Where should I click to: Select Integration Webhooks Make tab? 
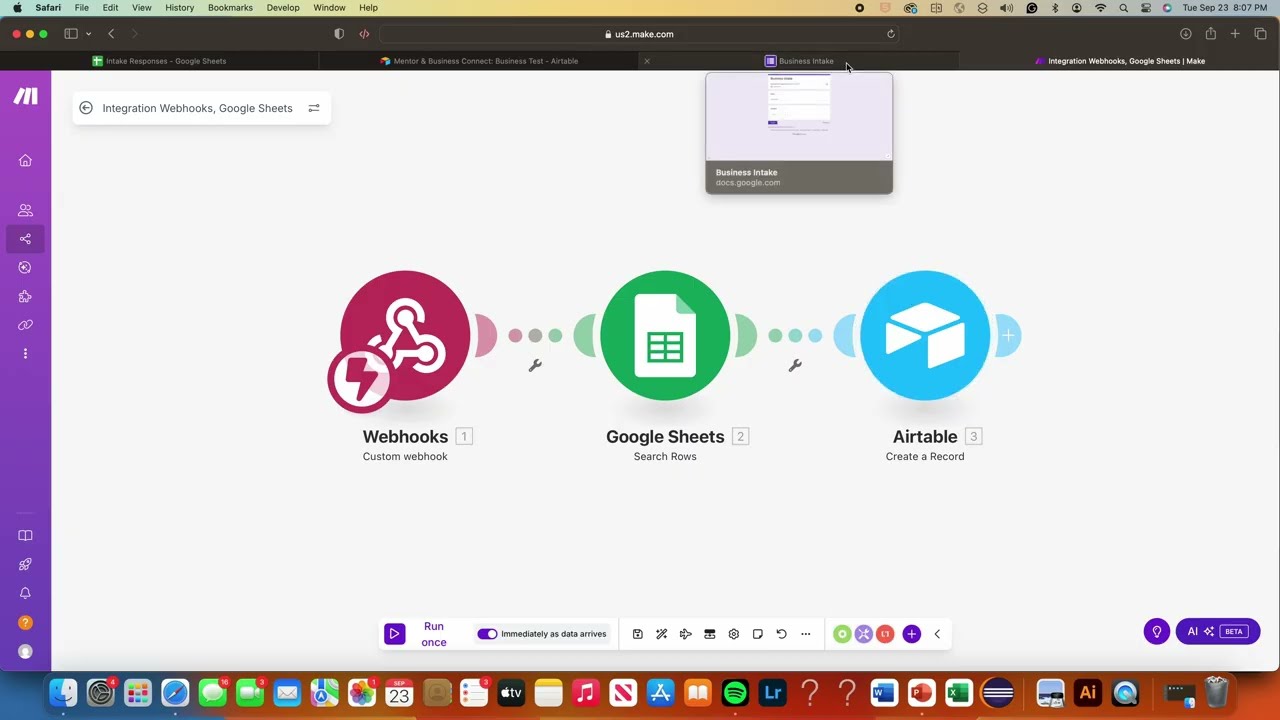tap(1119, 61)
